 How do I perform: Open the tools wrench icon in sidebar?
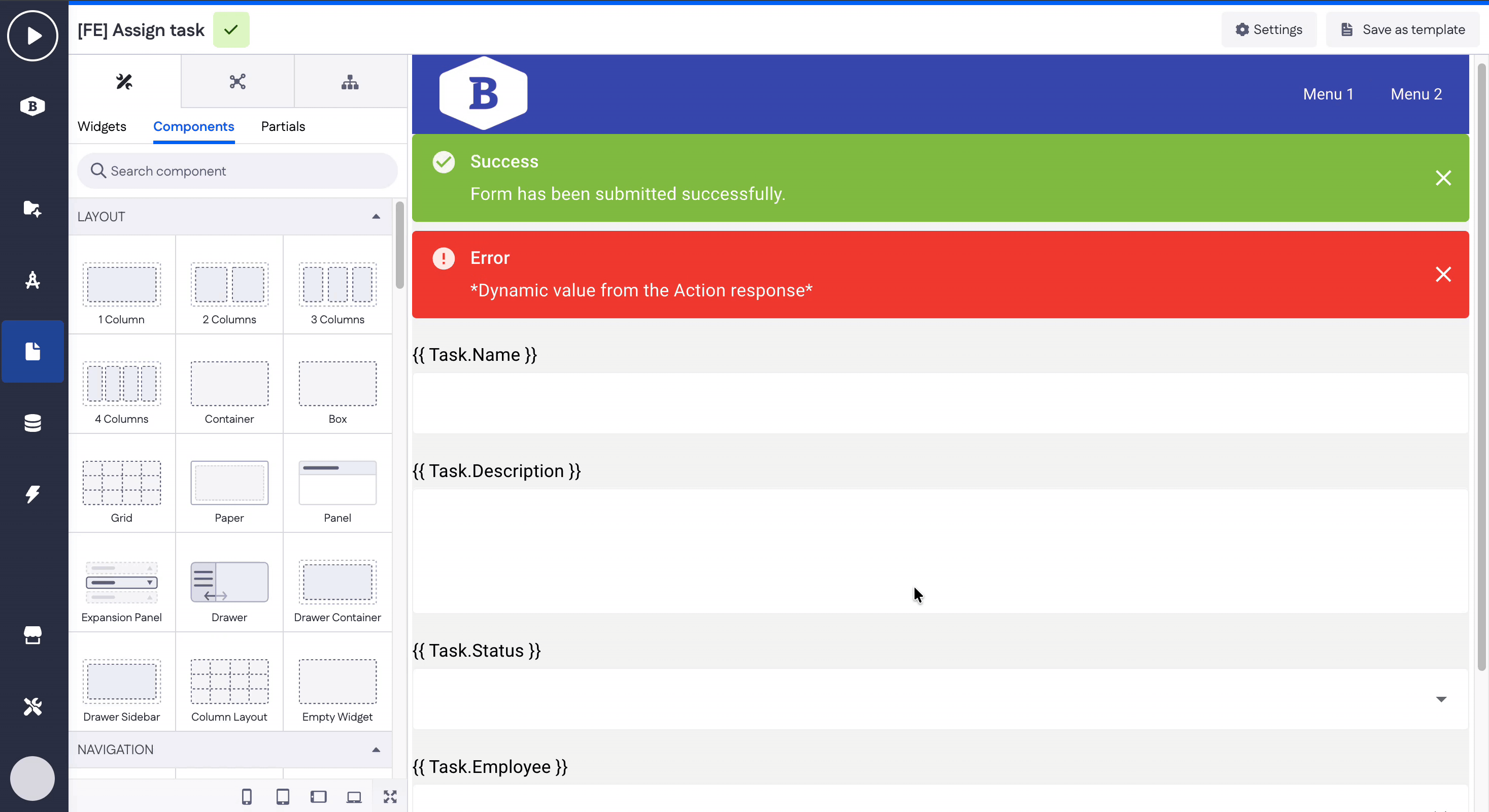tap(32, 706)
